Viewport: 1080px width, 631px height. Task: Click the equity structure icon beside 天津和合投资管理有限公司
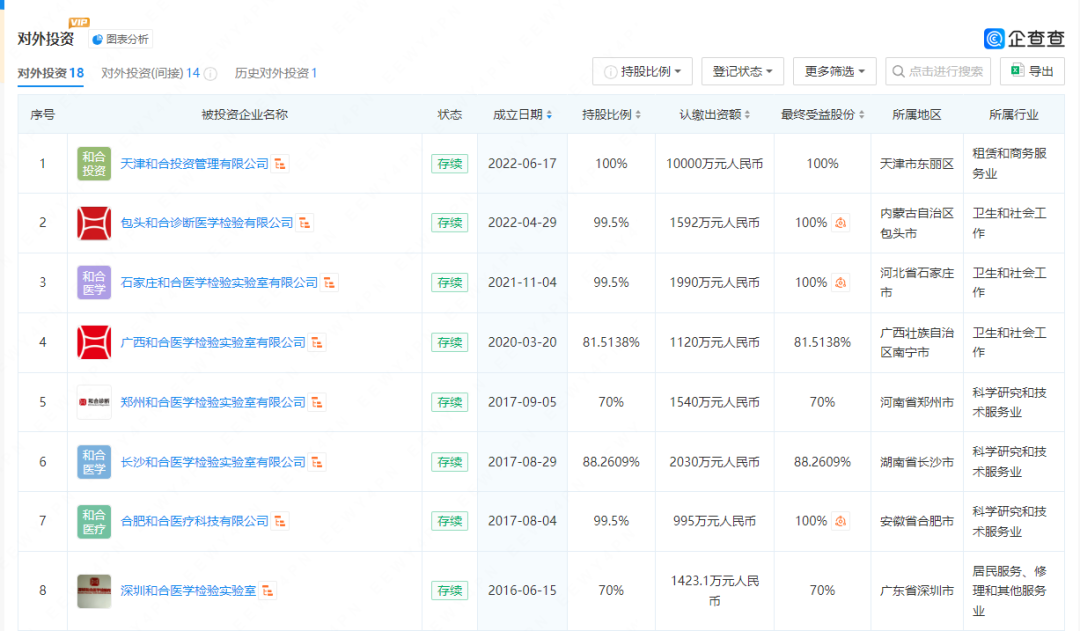point(281,164)
